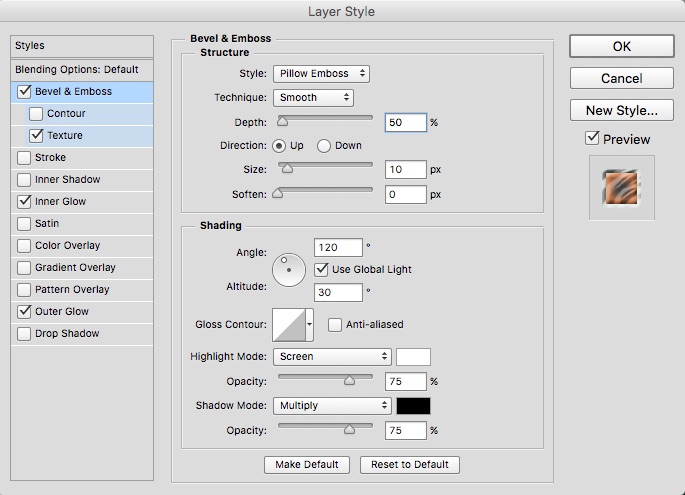This screenshot has height=495, width=685.
Task: Click the layer style preview thumbnail
Action: coord(620,187)
